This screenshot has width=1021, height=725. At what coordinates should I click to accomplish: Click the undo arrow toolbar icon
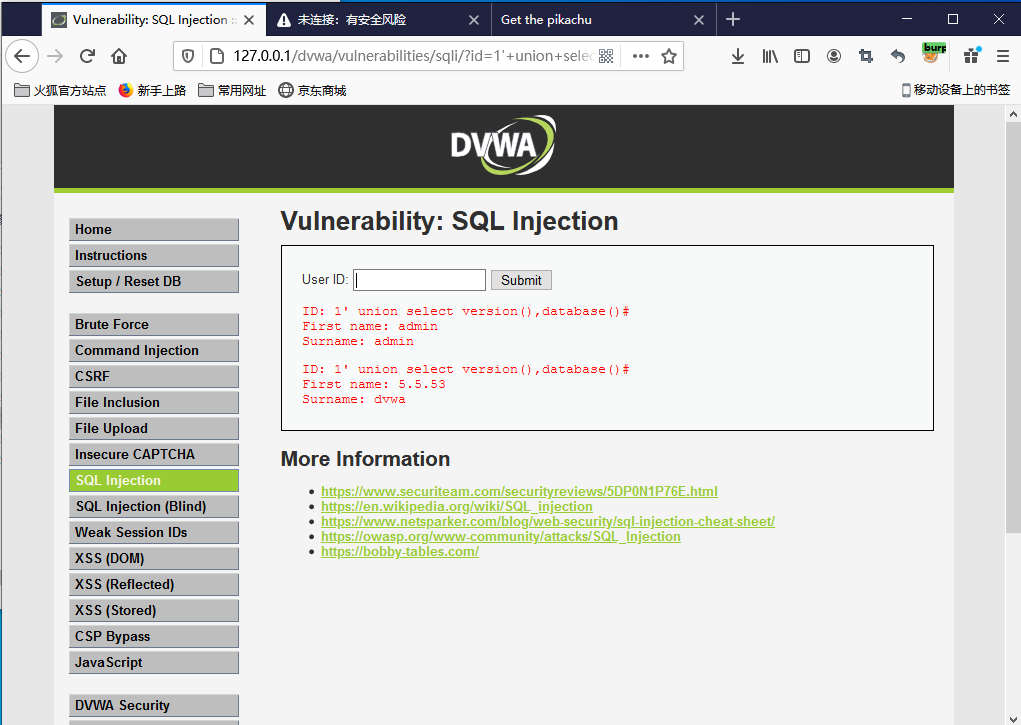tap(897, 56)
